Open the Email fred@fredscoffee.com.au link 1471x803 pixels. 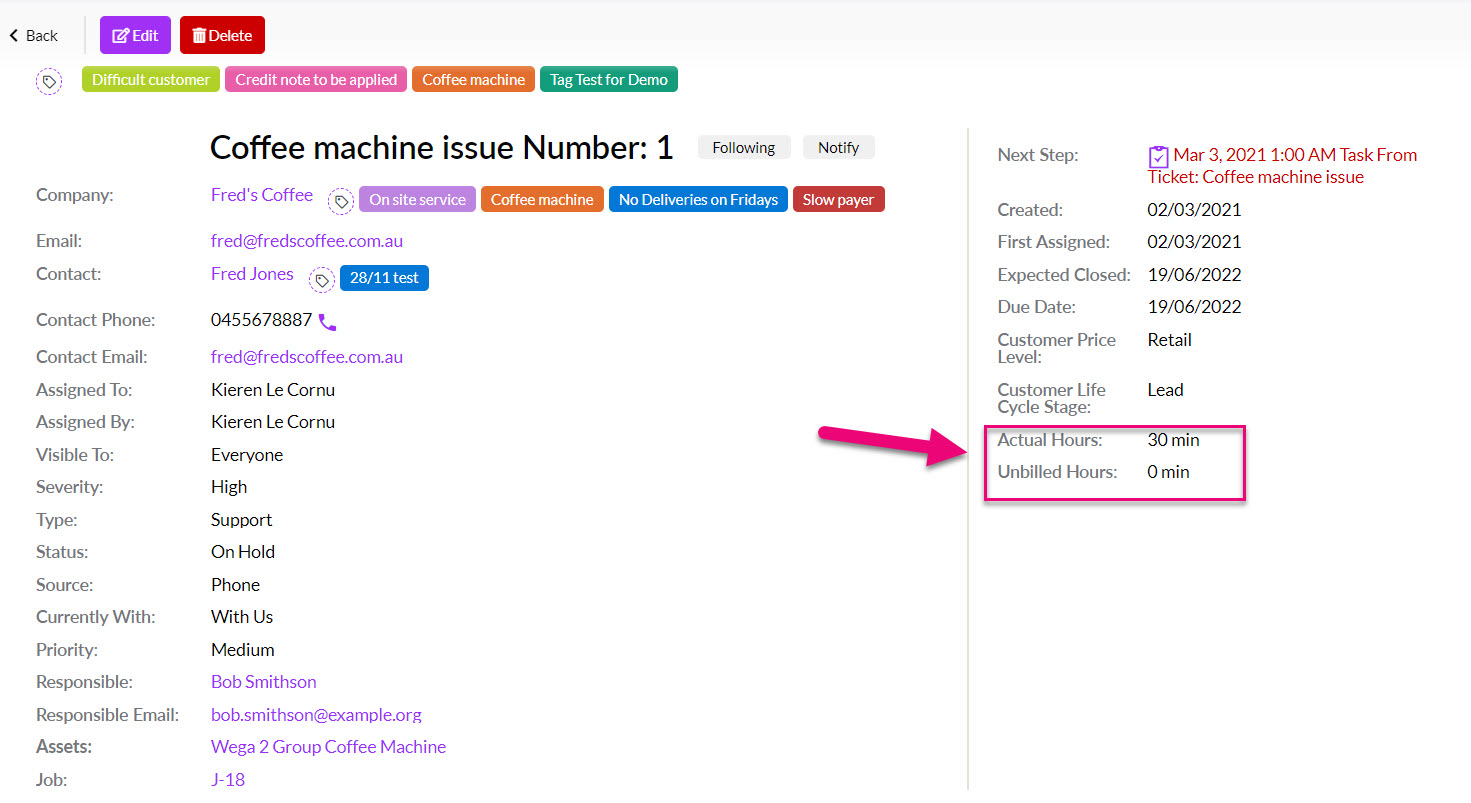coord(307,241)
